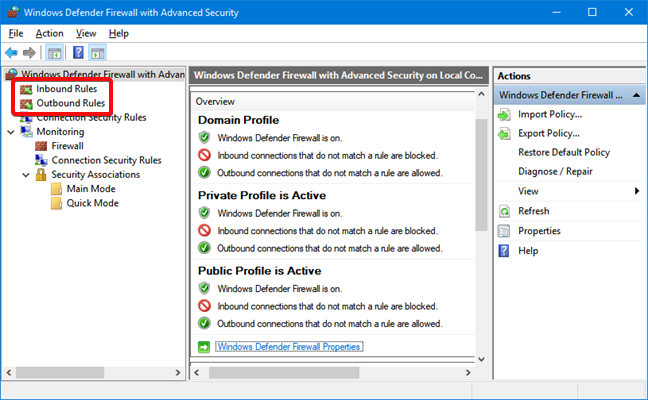Select Main Mode in the tree
The height and width of the screenshot is (400, 648).
(91, 189)
